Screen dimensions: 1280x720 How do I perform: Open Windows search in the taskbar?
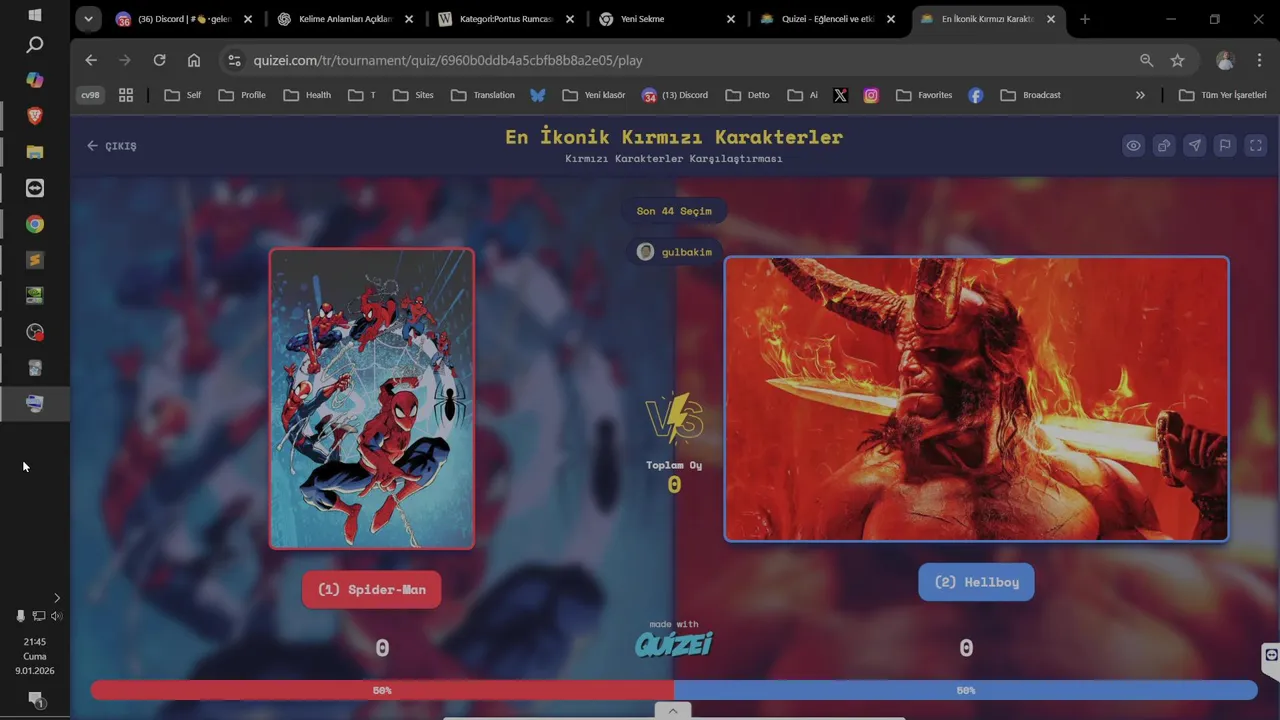click(x=35, y=45)
